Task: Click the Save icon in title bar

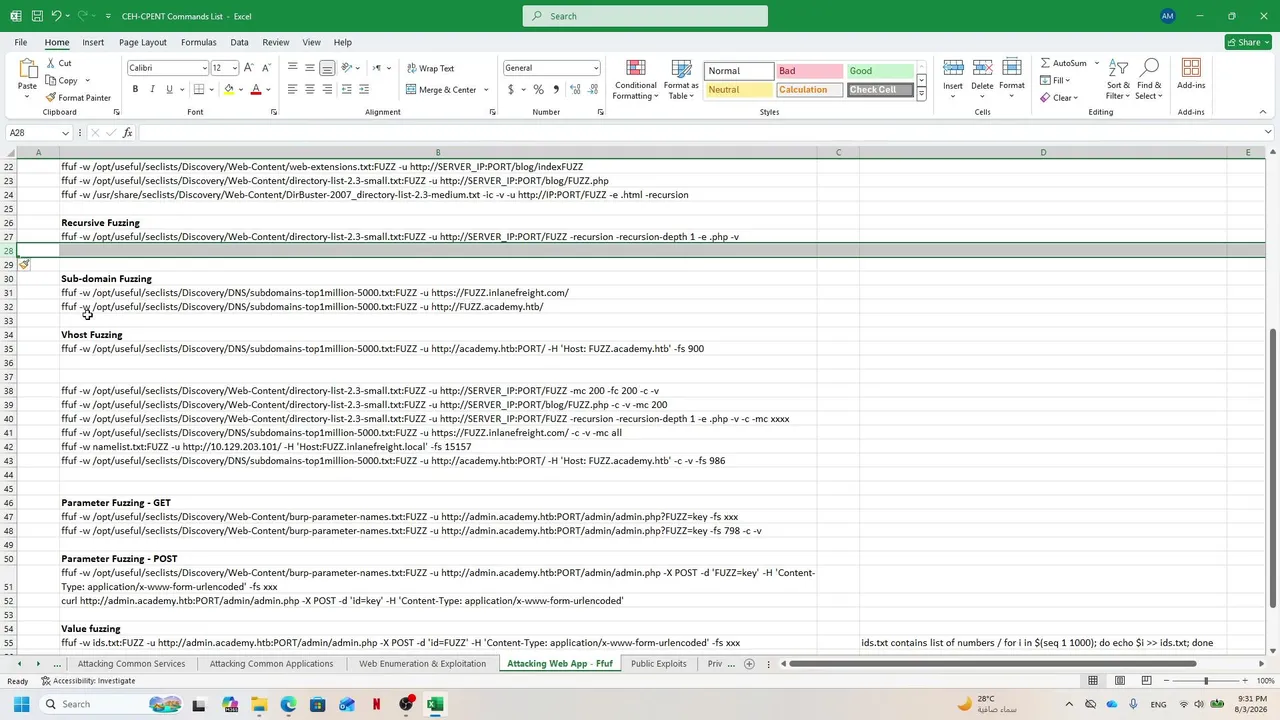Action: pyautogui.click(x=37, y=16)
